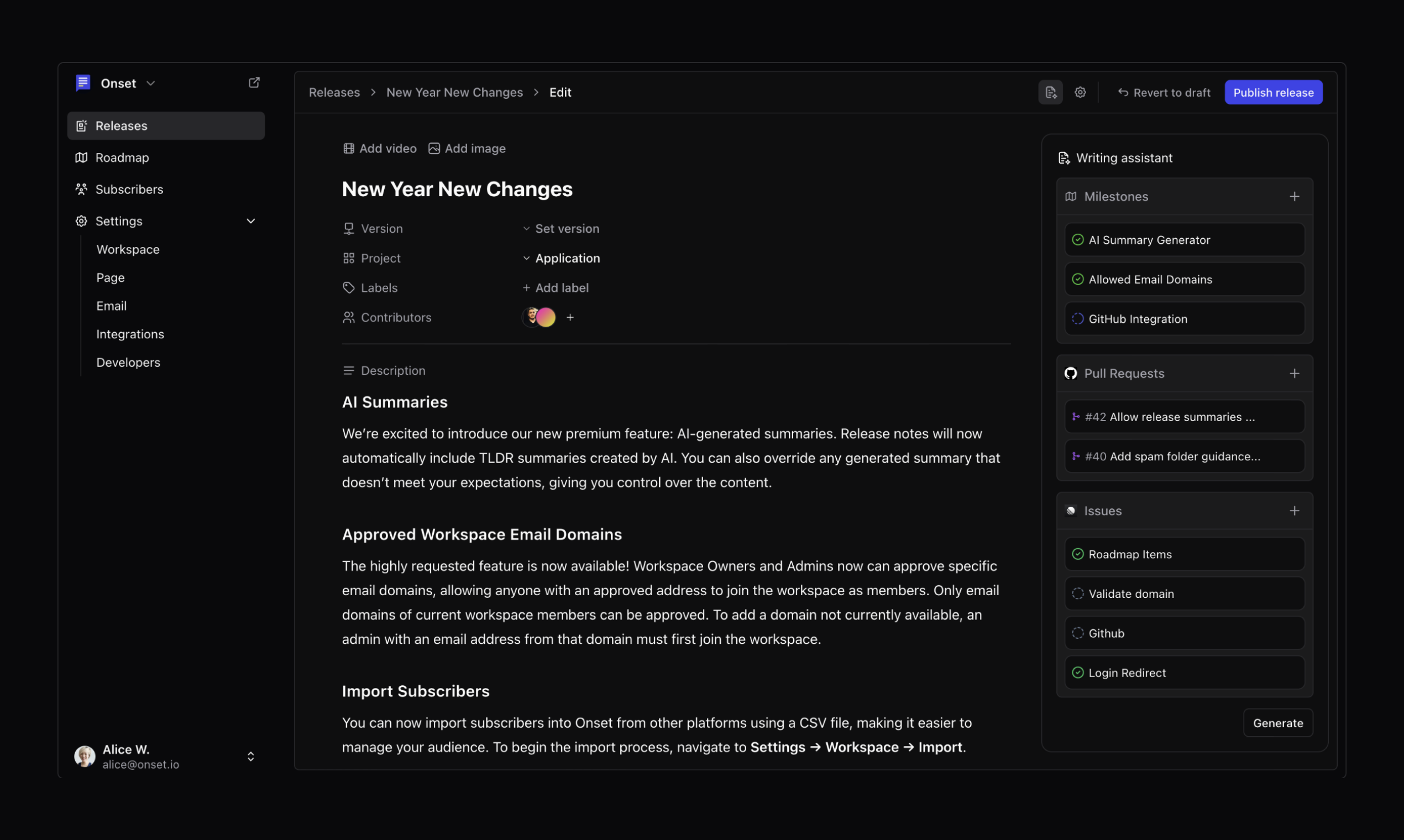Toggle the GitHub Integration milestone status circle
Screen dimensions: 1404x840
tap(1078, 319)
